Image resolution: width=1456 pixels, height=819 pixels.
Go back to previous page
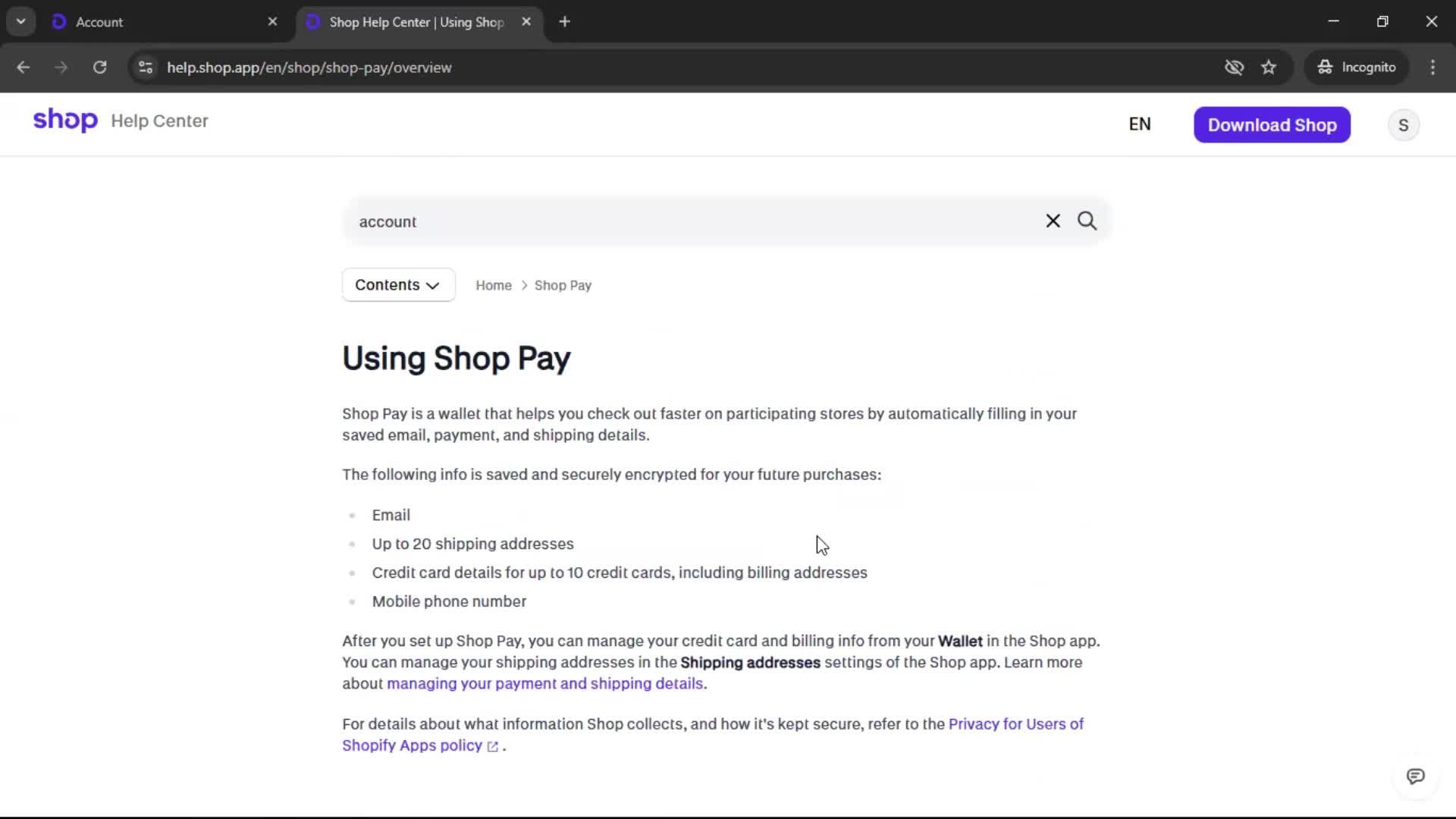pos(24,67)
